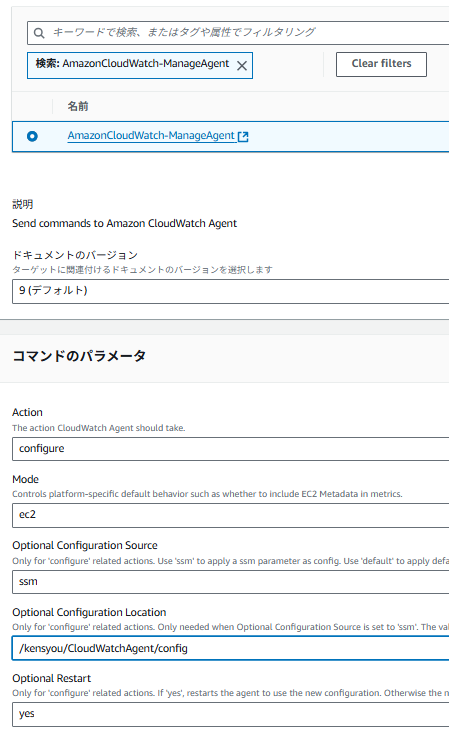Click the 名前 column header
449x738 pixels.
coord(78,106)
